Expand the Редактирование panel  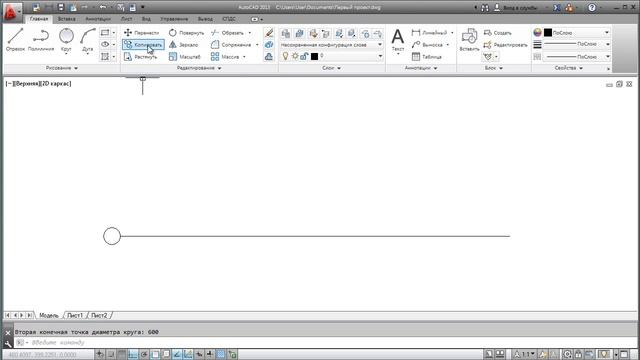pyautogui.click(x=199, y=68)
